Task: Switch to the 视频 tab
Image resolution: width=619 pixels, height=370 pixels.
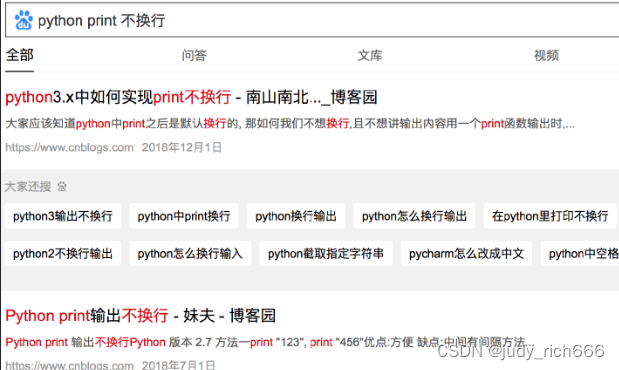Action: tap(546, 55)
